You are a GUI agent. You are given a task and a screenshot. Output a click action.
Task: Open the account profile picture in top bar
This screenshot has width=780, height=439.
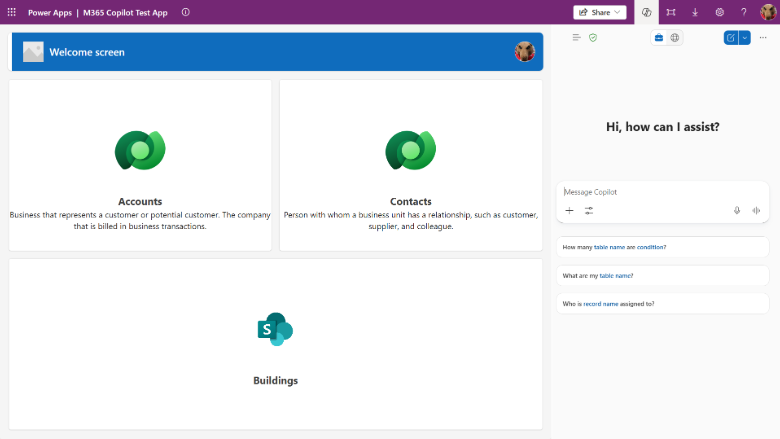point(768,12)
